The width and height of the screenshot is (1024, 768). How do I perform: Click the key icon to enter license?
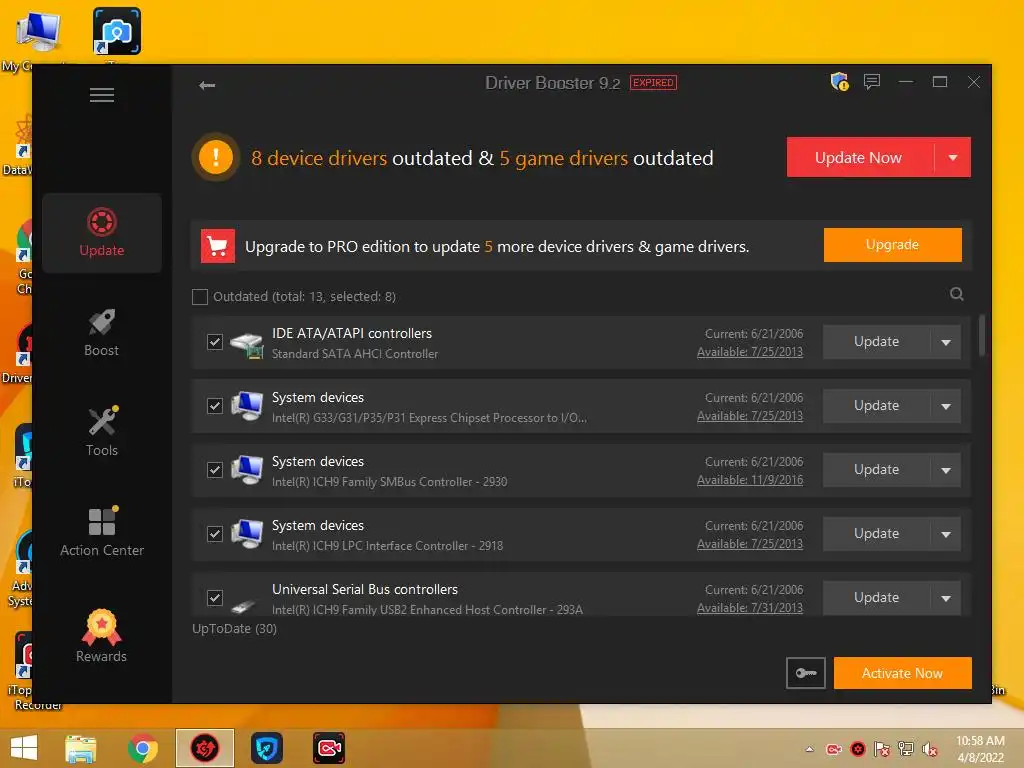coord(805,673)
